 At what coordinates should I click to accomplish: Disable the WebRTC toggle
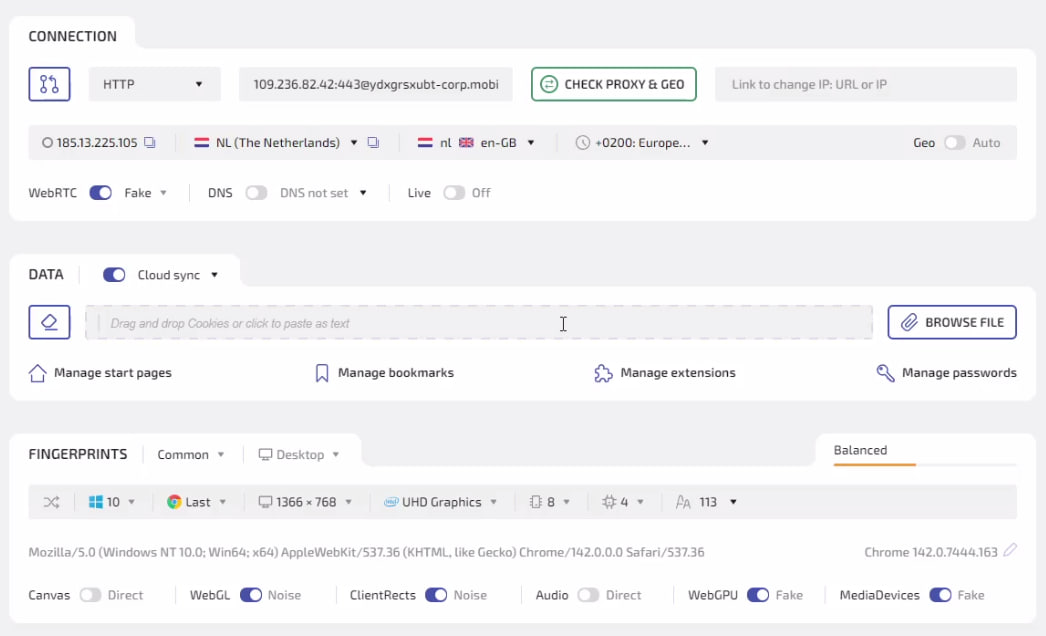coord(101,193)
